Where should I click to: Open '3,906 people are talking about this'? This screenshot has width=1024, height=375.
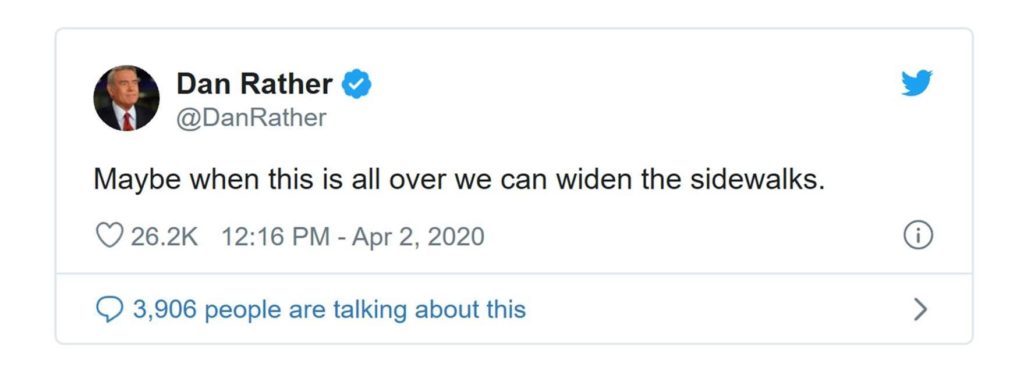pyautogui.click(x=329, y=310)
